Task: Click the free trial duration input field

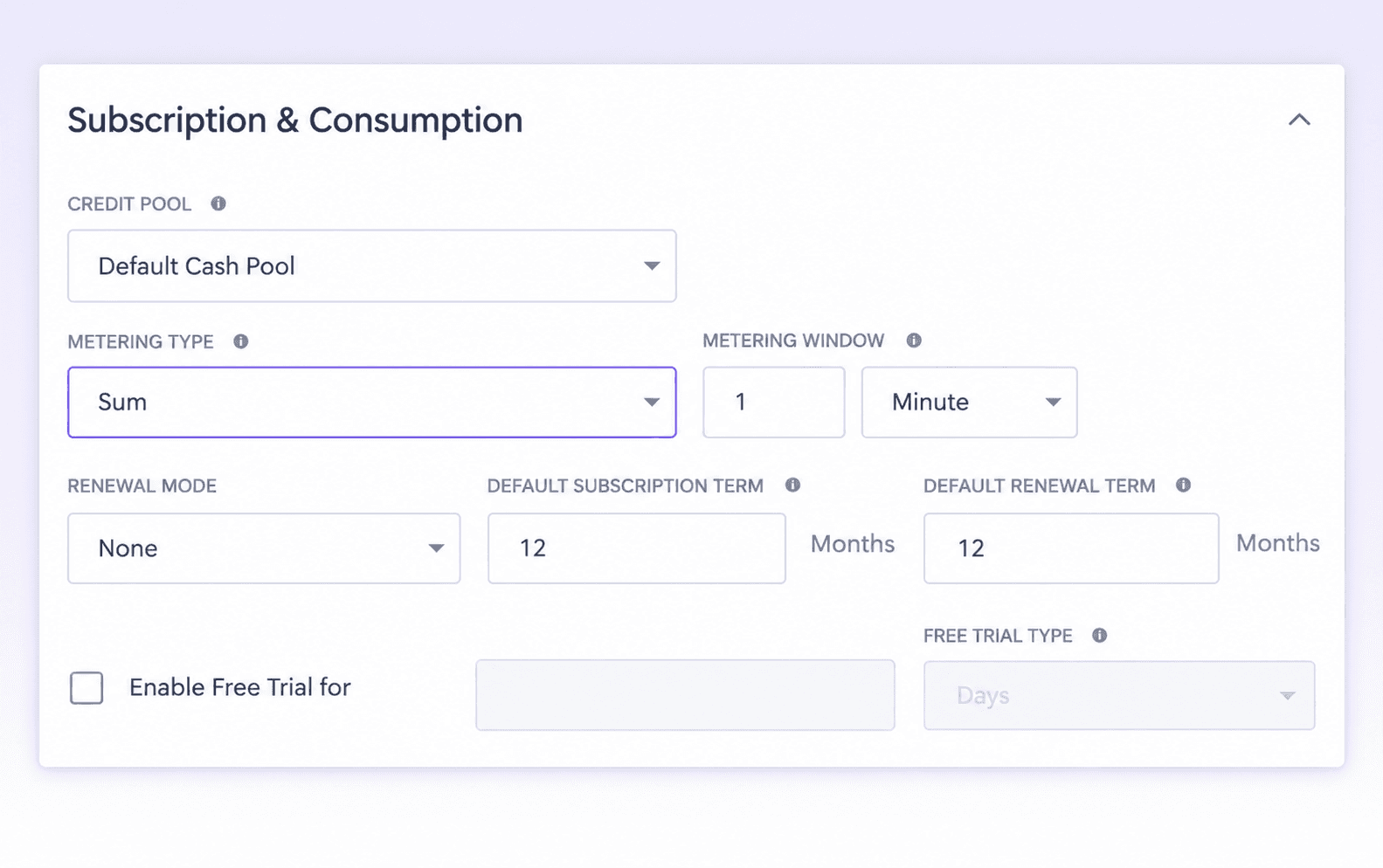Action: click(685, 695)
